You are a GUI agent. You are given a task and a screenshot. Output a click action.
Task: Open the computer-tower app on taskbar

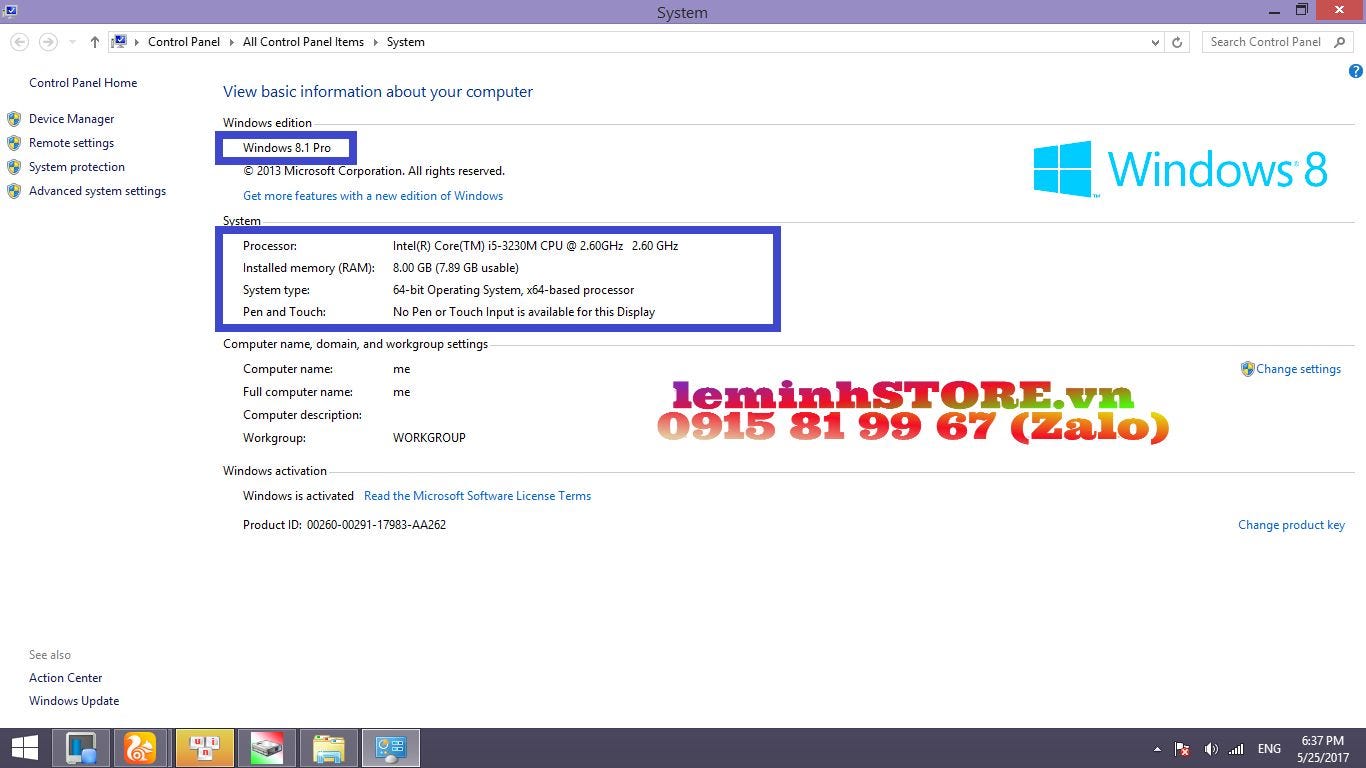pos(81,748)
